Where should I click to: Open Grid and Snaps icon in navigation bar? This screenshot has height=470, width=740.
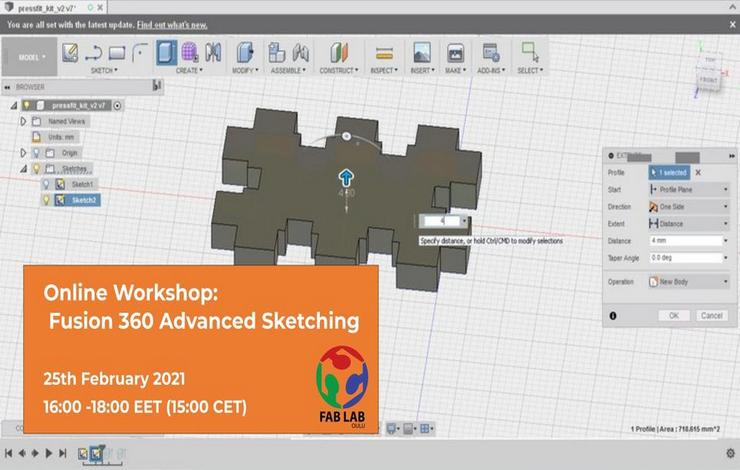(426, 428)
